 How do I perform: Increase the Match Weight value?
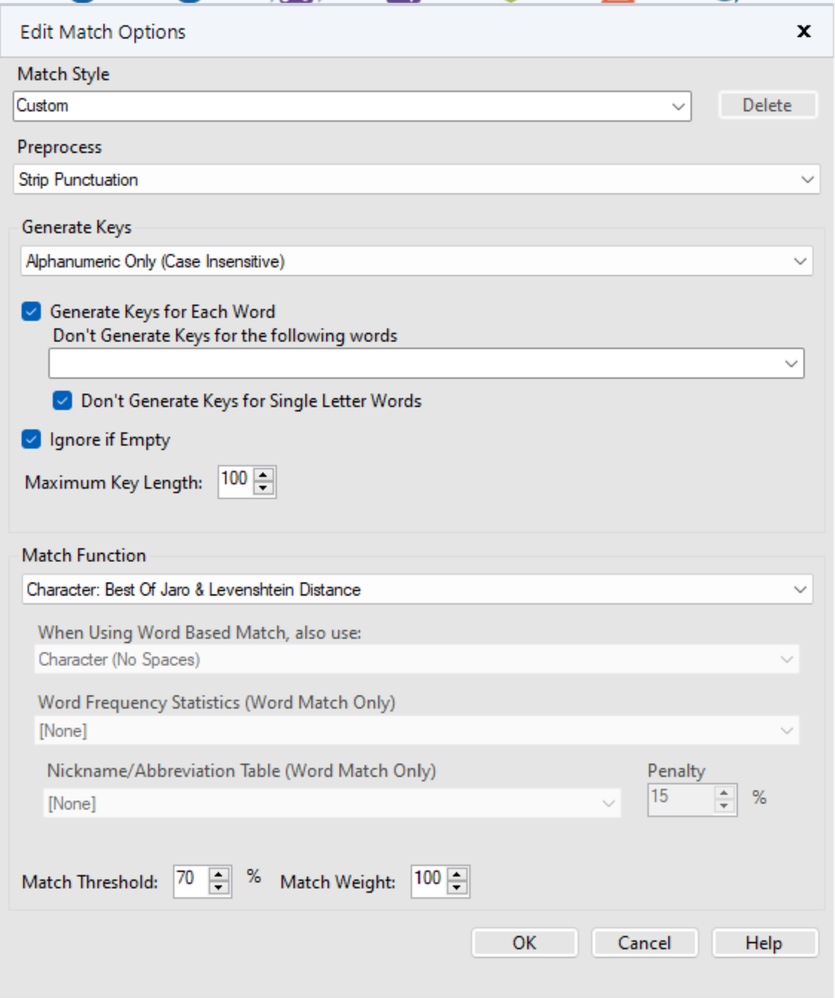click(x=457, y=875)
